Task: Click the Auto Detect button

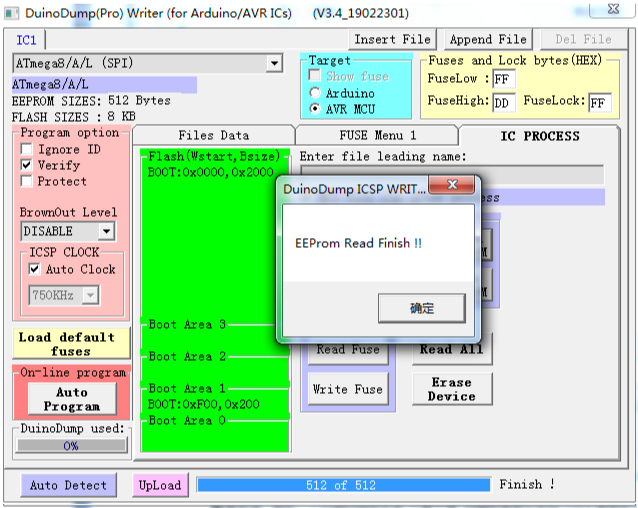Action: tap(68, 485)
